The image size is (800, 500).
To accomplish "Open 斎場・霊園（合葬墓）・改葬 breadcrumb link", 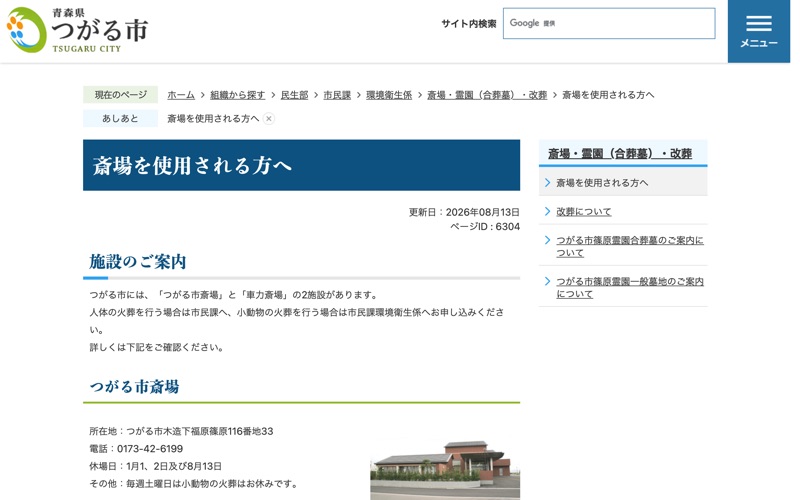I will click(x=487, y=95).
